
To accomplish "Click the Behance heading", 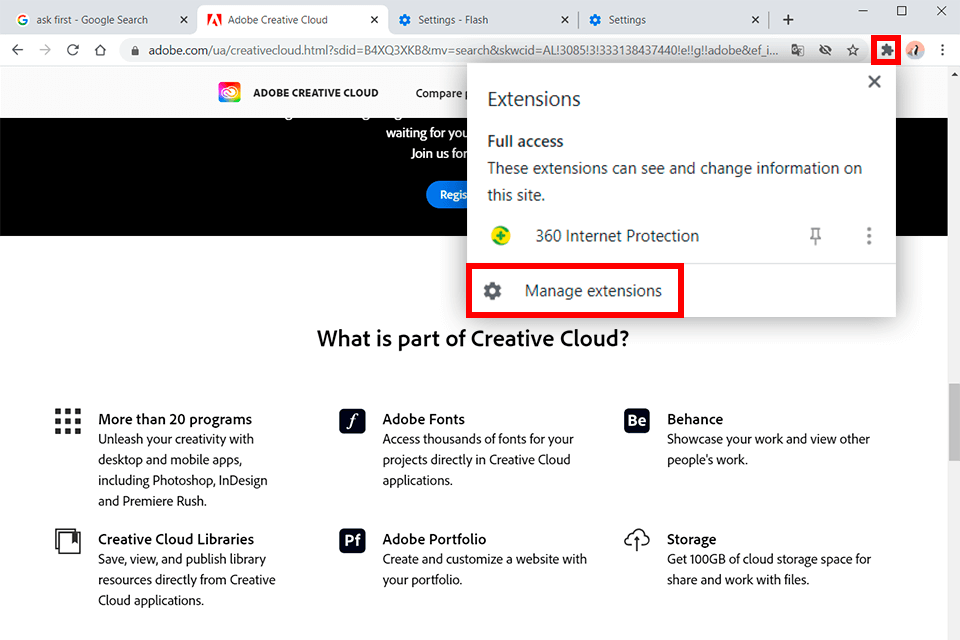I will tap(695, 420).
